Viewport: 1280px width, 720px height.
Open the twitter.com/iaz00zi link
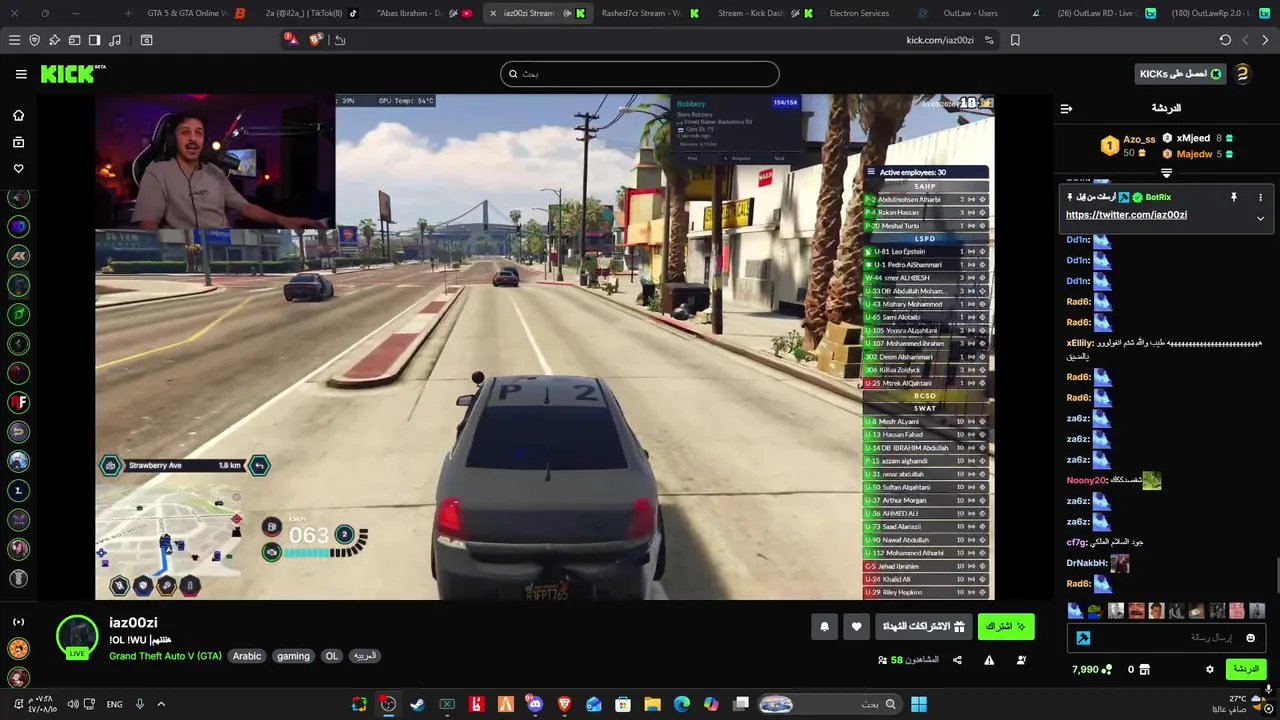tap(1126, 215)
